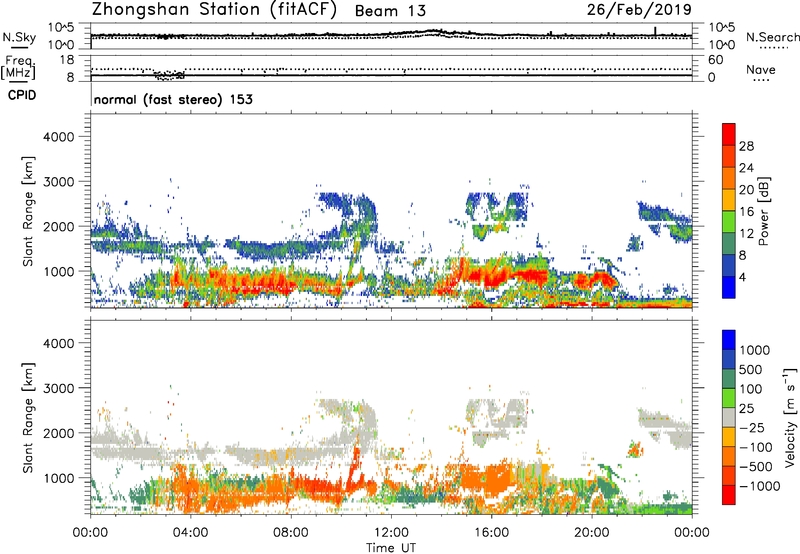Click the red bottom segment of velocity colorbar

tap(729, 495)
